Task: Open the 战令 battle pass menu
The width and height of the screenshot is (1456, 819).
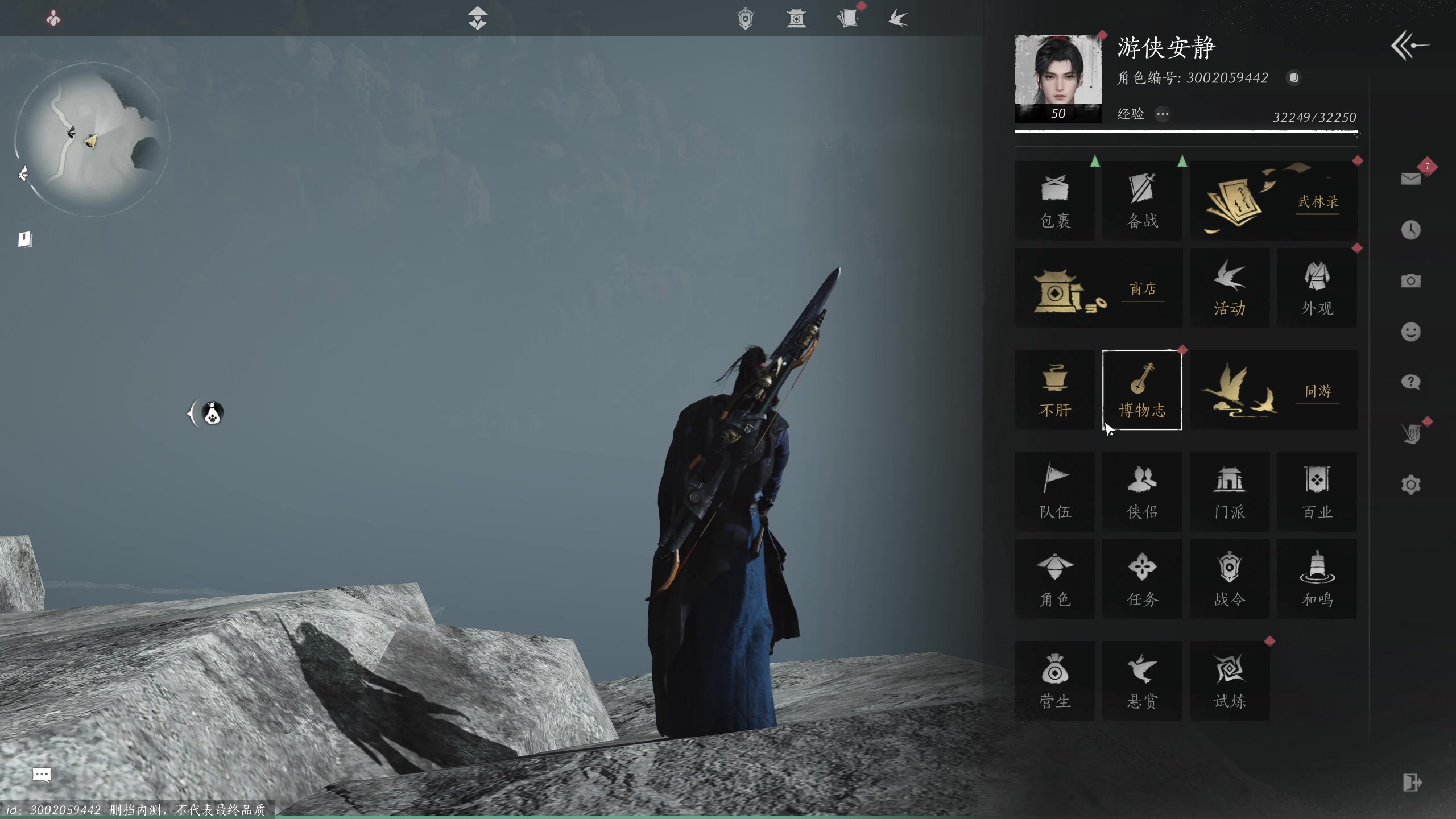Action: pos(1230,580)
